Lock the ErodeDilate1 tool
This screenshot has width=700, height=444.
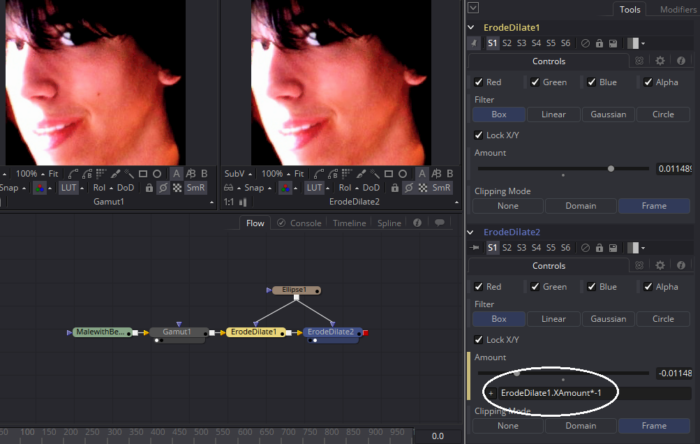599,43
